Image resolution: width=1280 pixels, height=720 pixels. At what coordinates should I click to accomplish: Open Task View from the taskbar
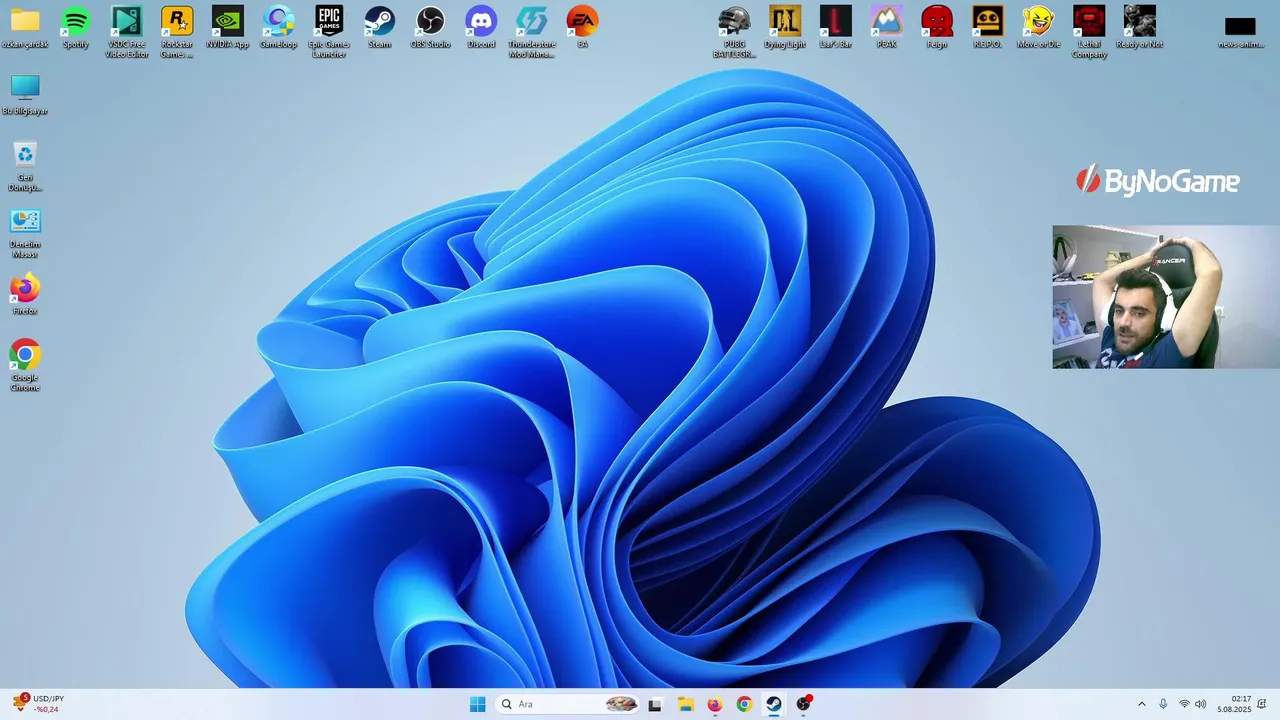pyautogui.click(x=655, y=704)
